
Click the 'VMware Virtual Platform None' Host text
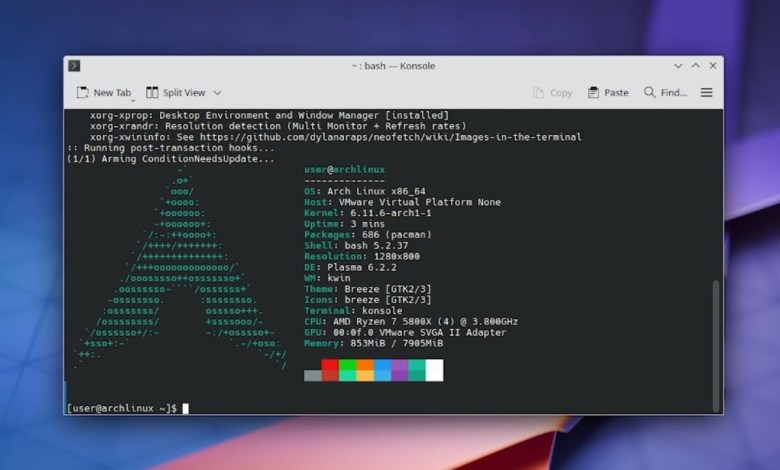pyautogui.click(x=419, y=202)
